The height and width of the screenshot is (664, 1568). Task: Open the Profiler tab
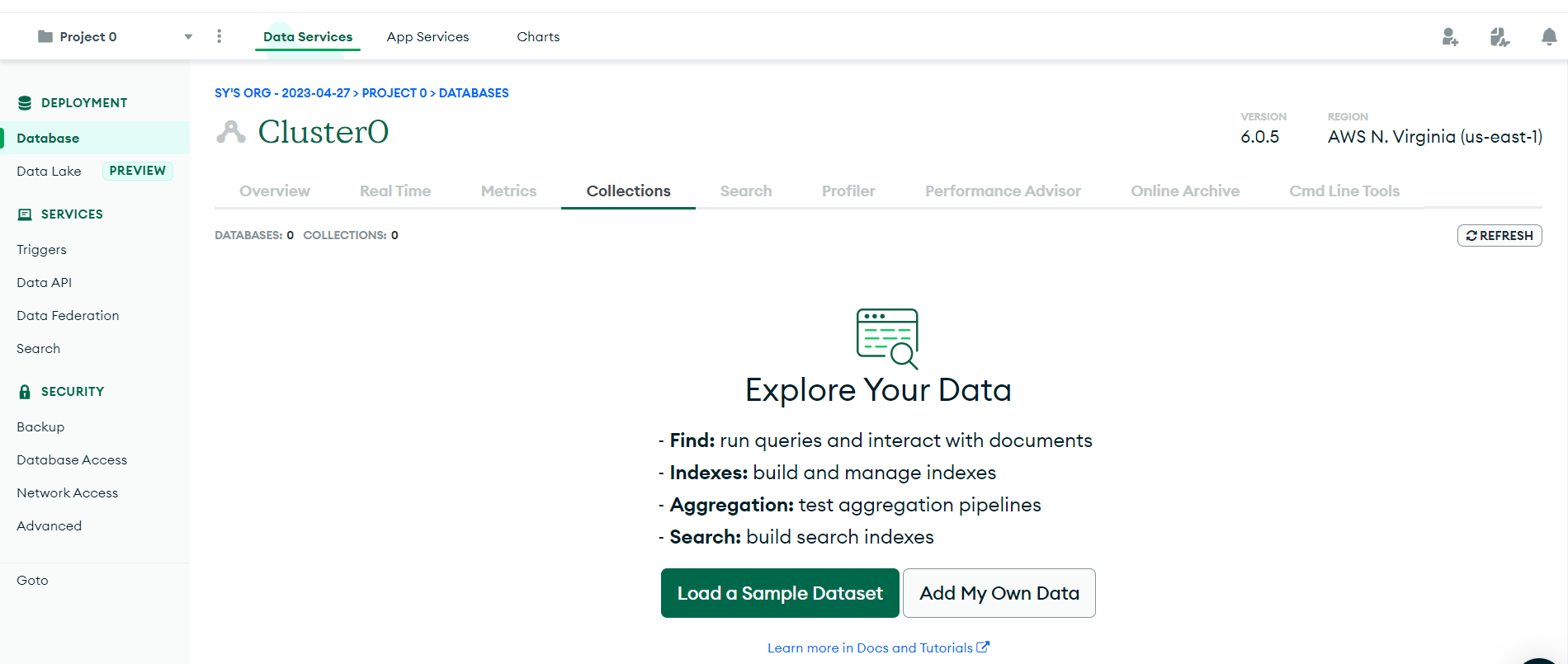(x=848, y=191)
